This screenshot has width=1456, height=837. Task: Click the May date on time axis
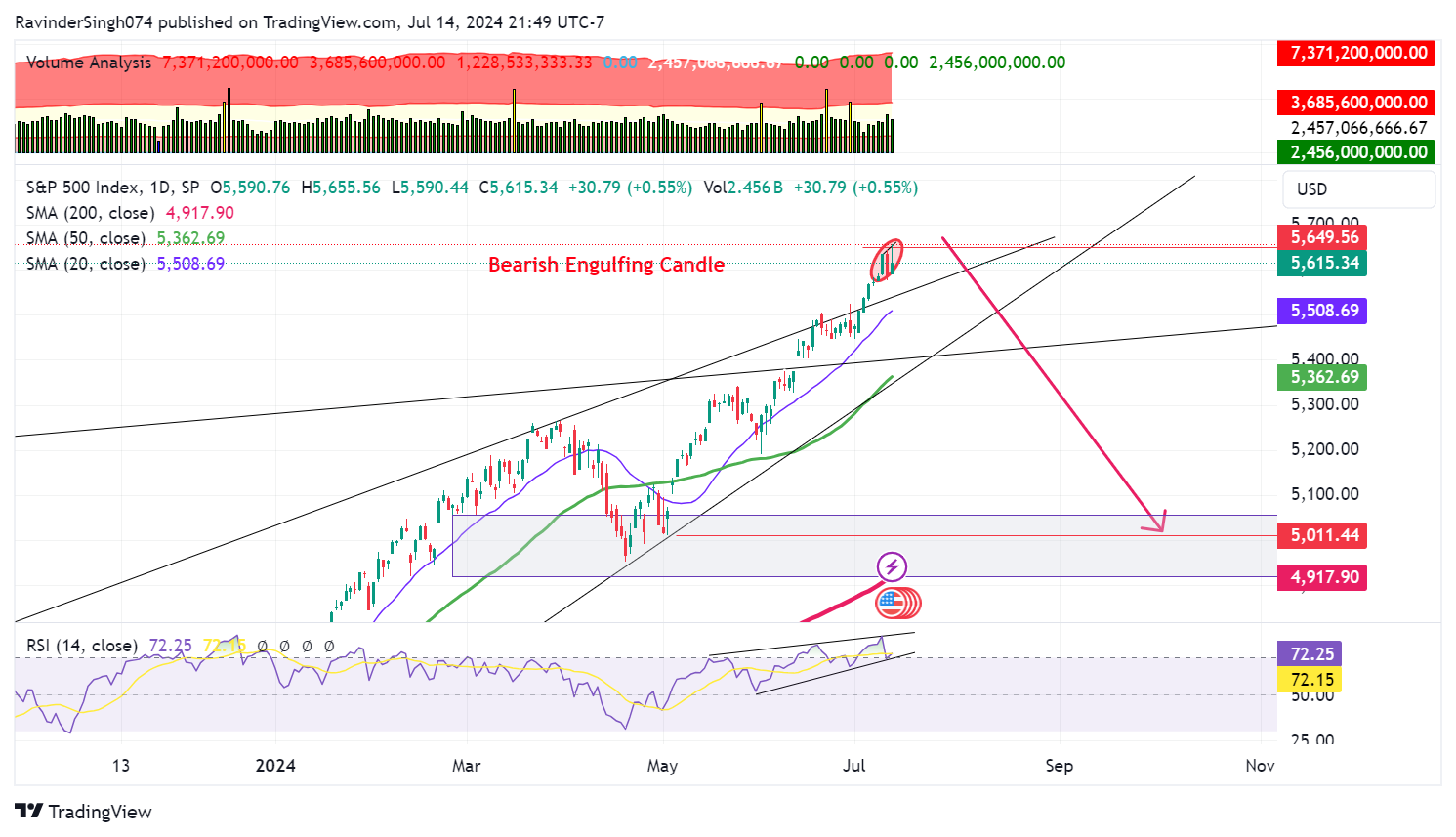tap(662, 766)
